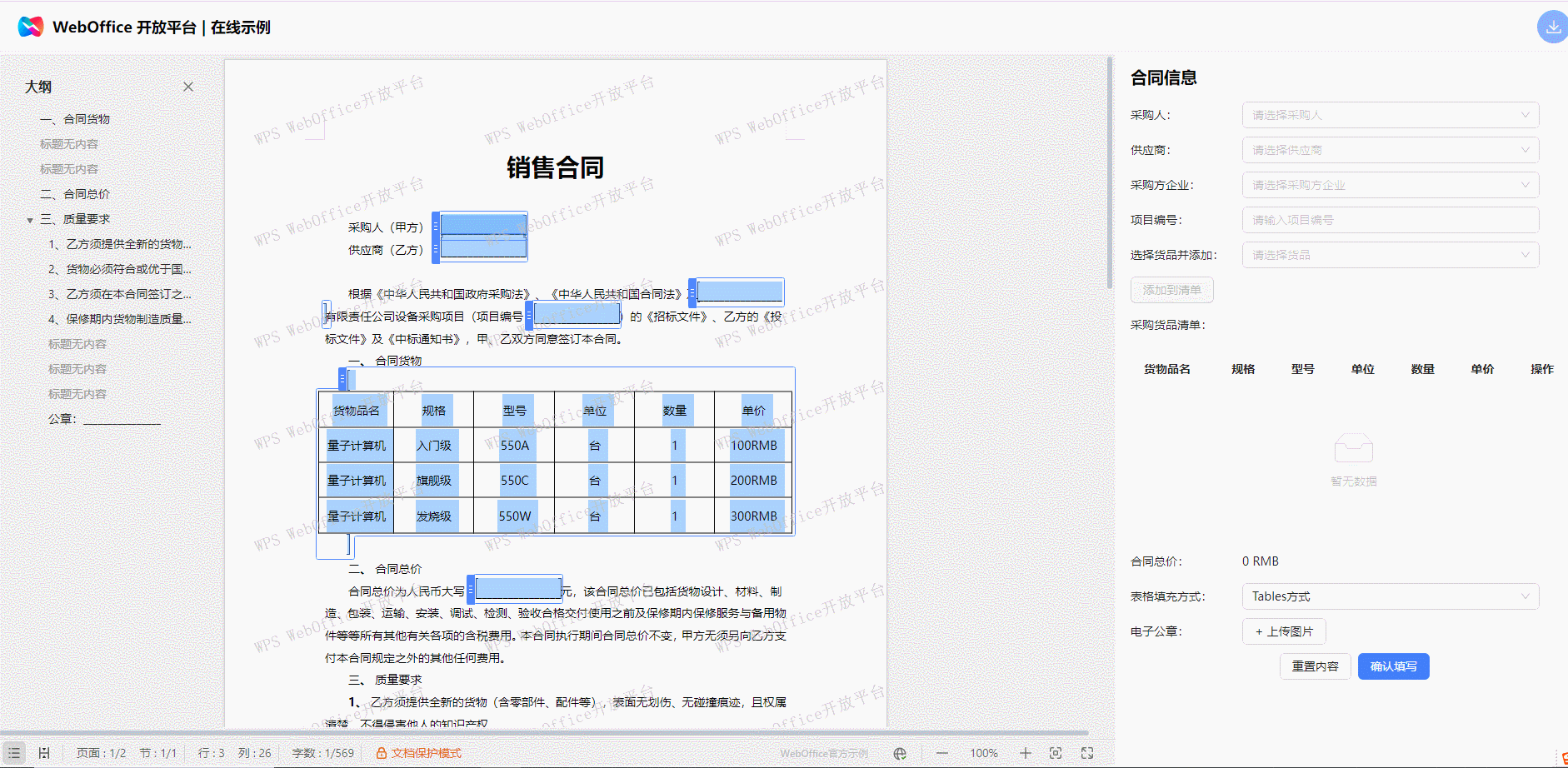Image resolution: width=1568 pixels, height=768 pixels.
Task: Click table cell 550W
Action: click(x=514, y=516)
